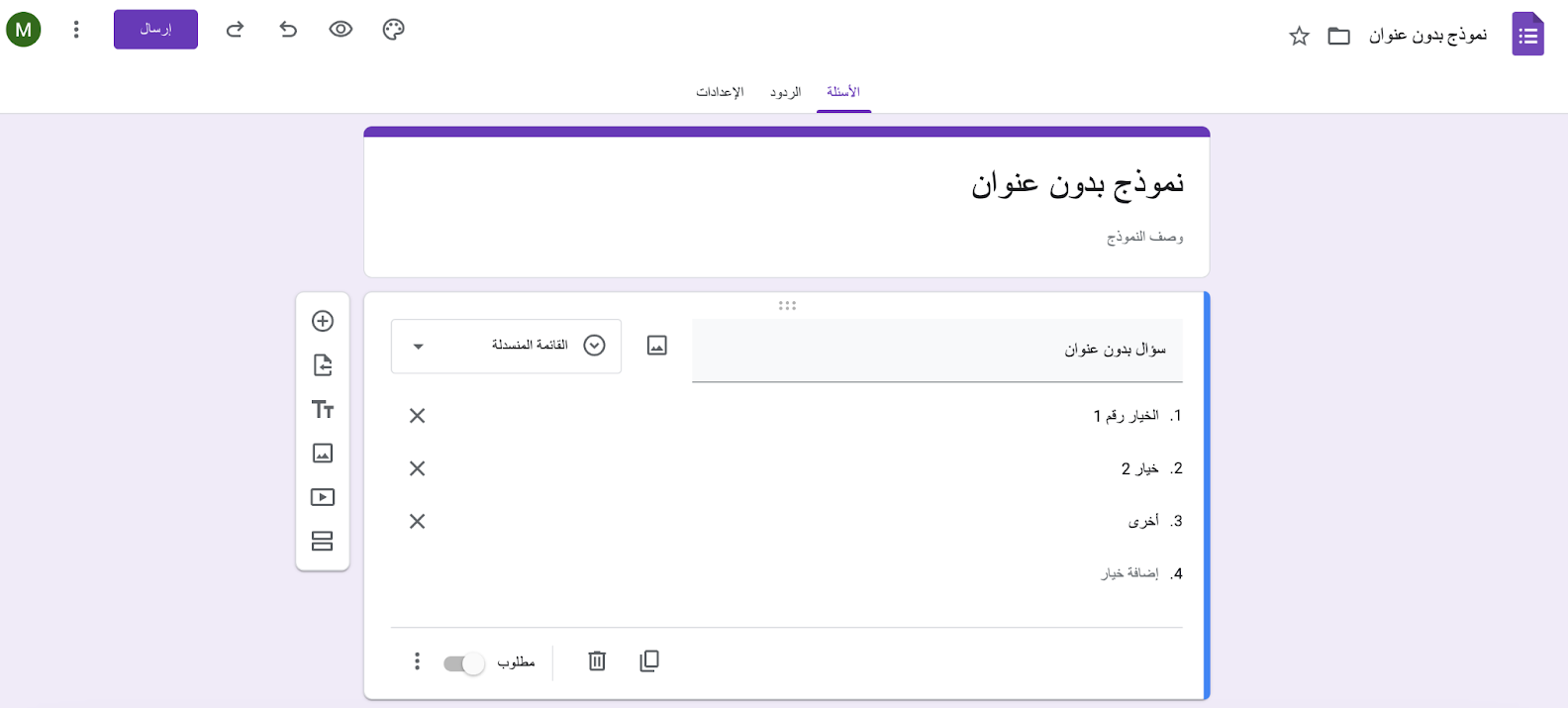The height and width of the screenshot is (708, 1568).
Task: Add a title and description section
Action: [323, 409]
